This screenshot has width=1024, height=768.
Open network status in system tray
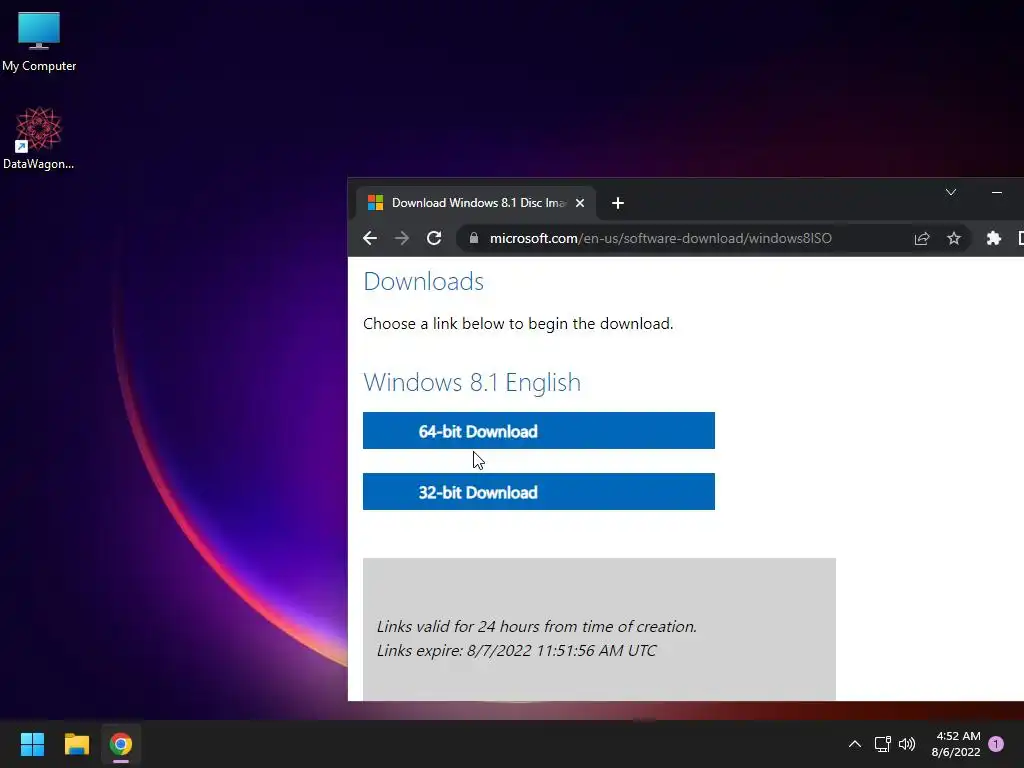point(882,744)
